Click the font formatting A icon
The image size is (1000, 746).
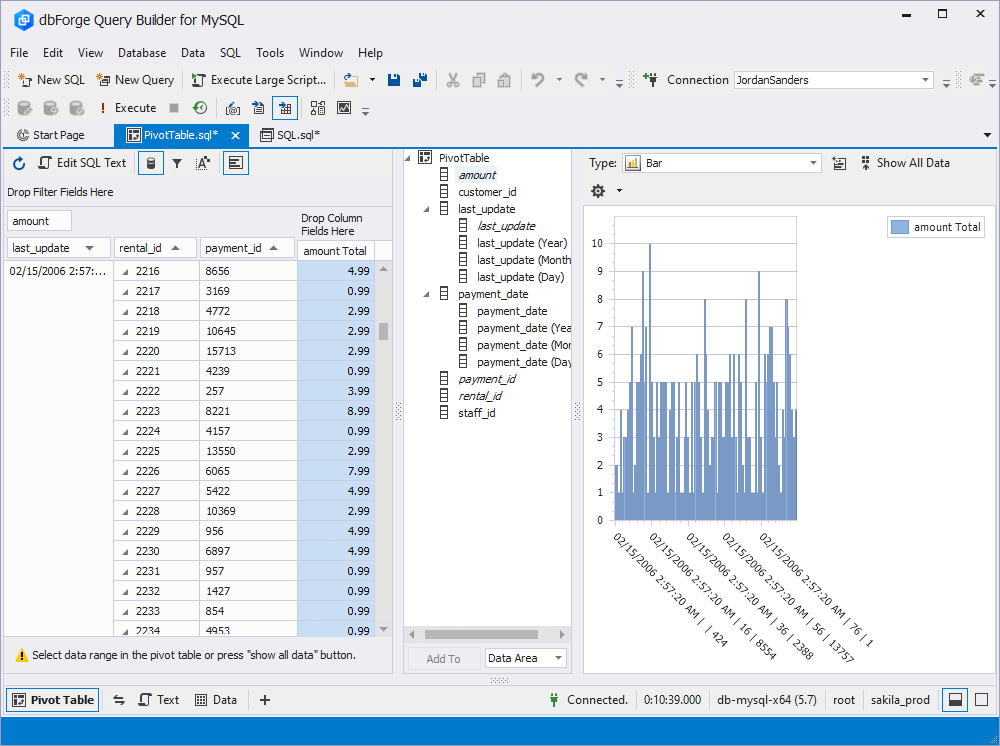pos(203,163)
